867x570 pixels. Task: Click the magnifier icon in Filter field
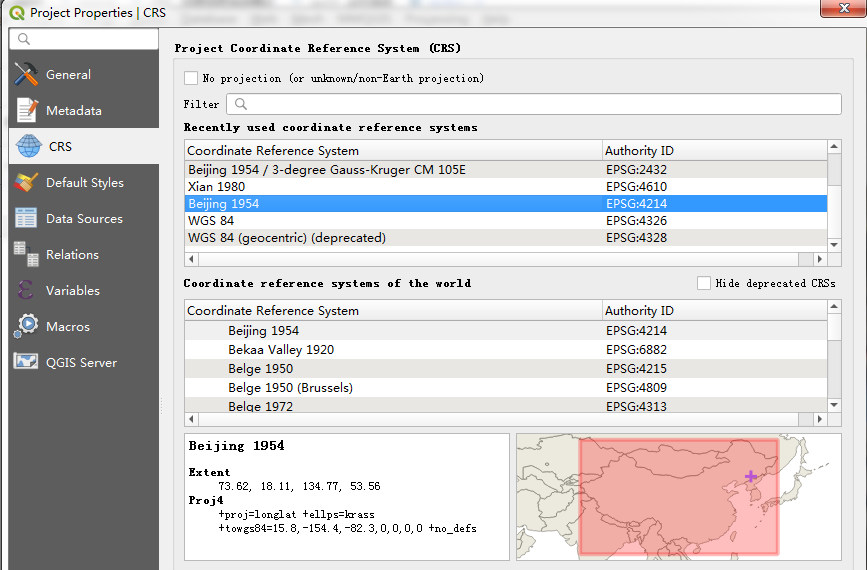(241, 104)
